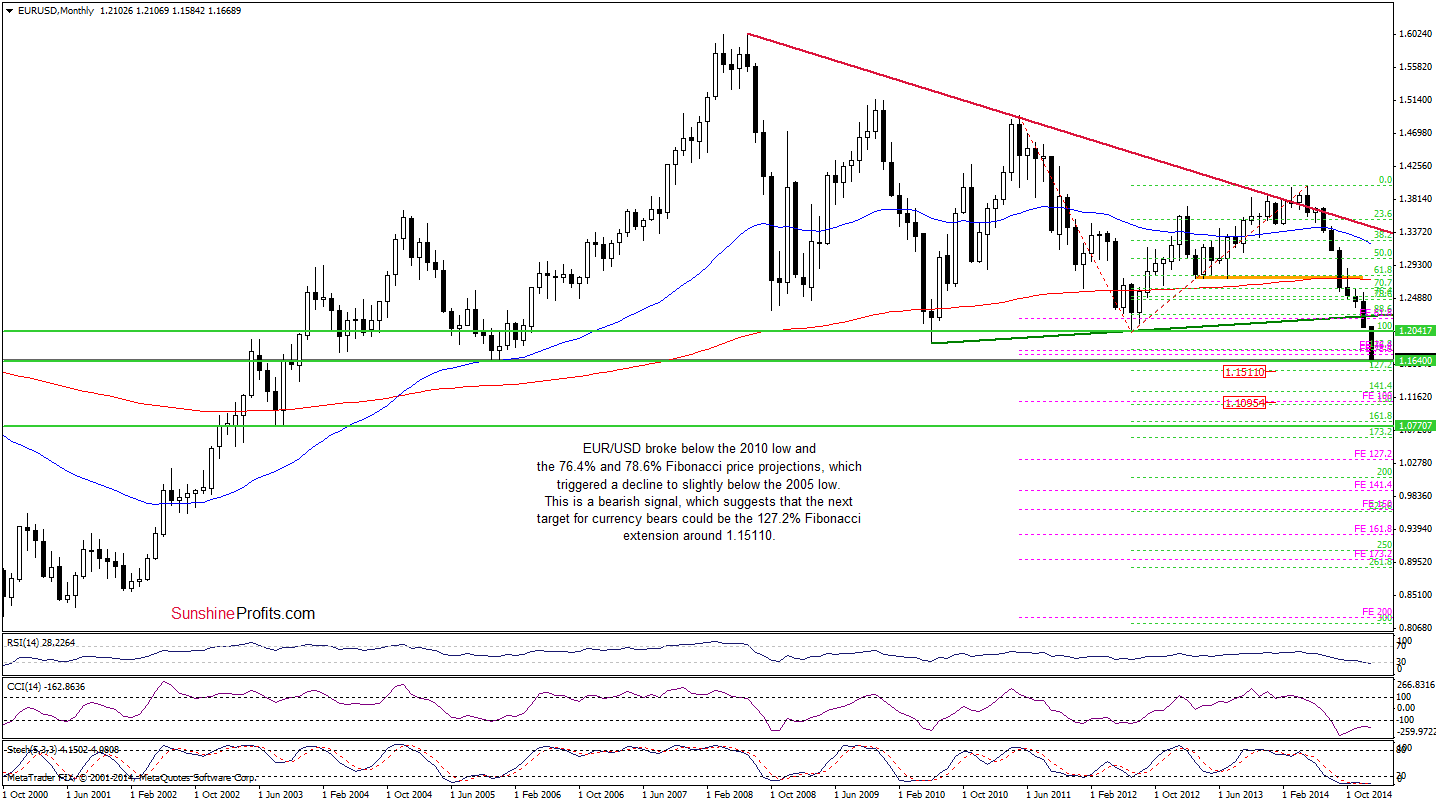Click the 50.0 Fibonacci retracement label
The width and height of the screenshot is (1436, 803).
tap(1383, 254)
